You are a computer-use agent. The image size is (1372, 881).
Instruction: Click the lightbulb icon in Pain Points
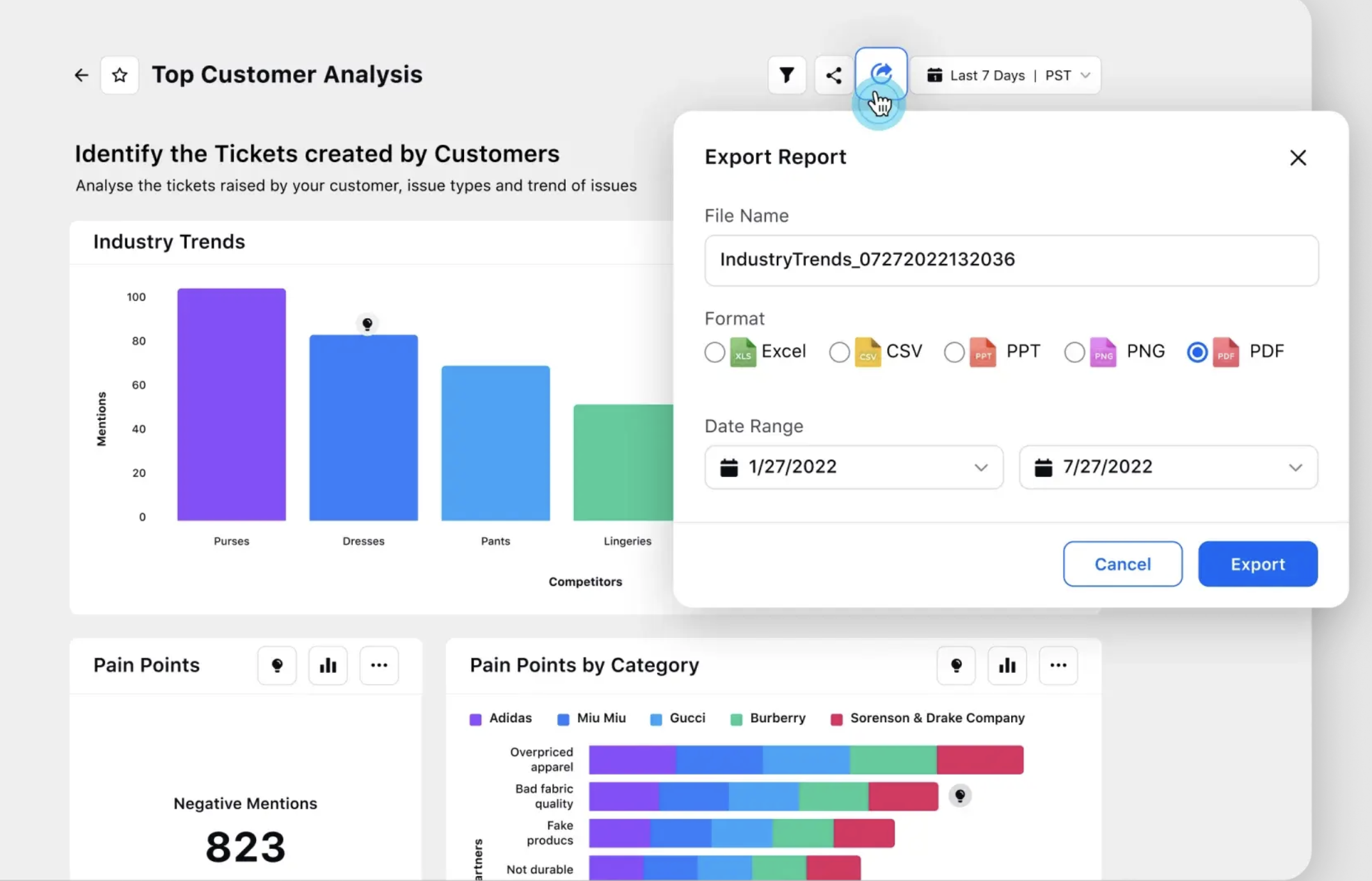point(277,665)
